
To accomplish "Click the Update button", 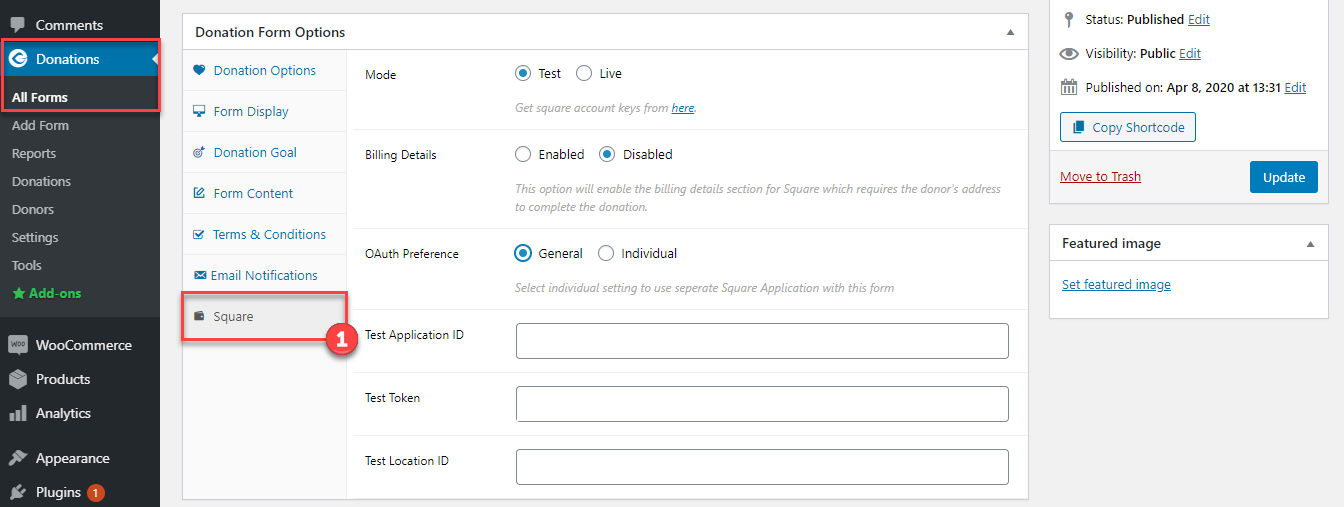I will coord(1284,177).
